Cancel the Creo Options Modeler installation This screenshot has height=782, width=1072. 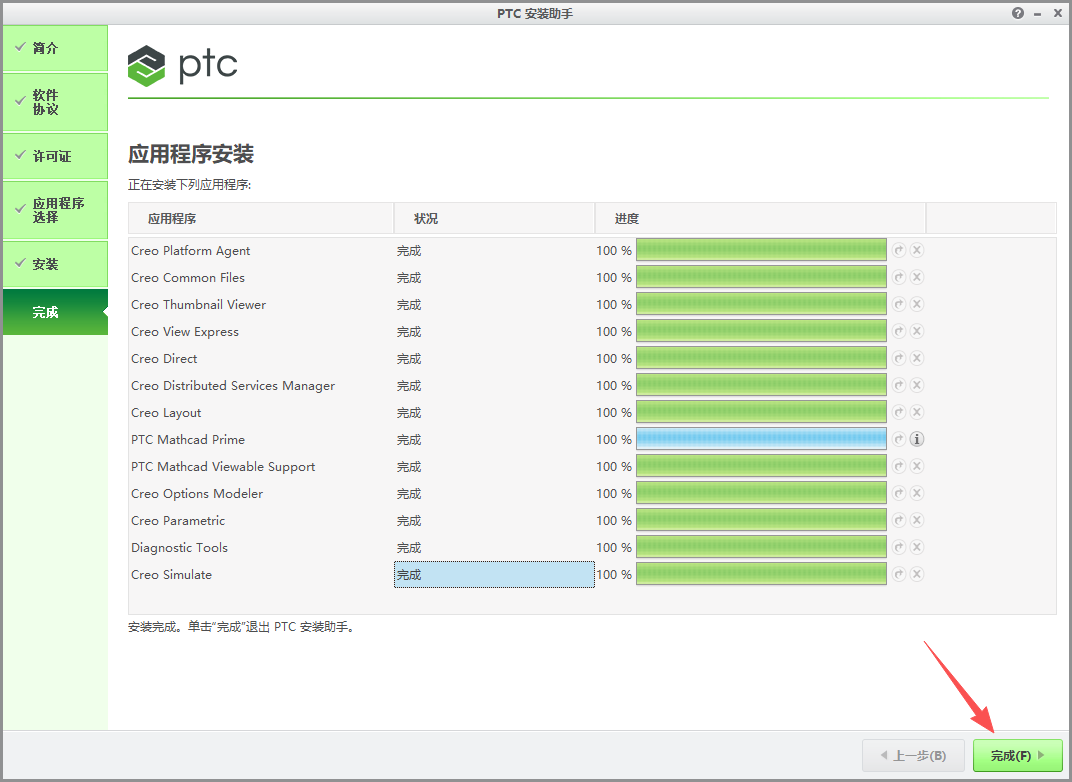[x=918, y=493]
